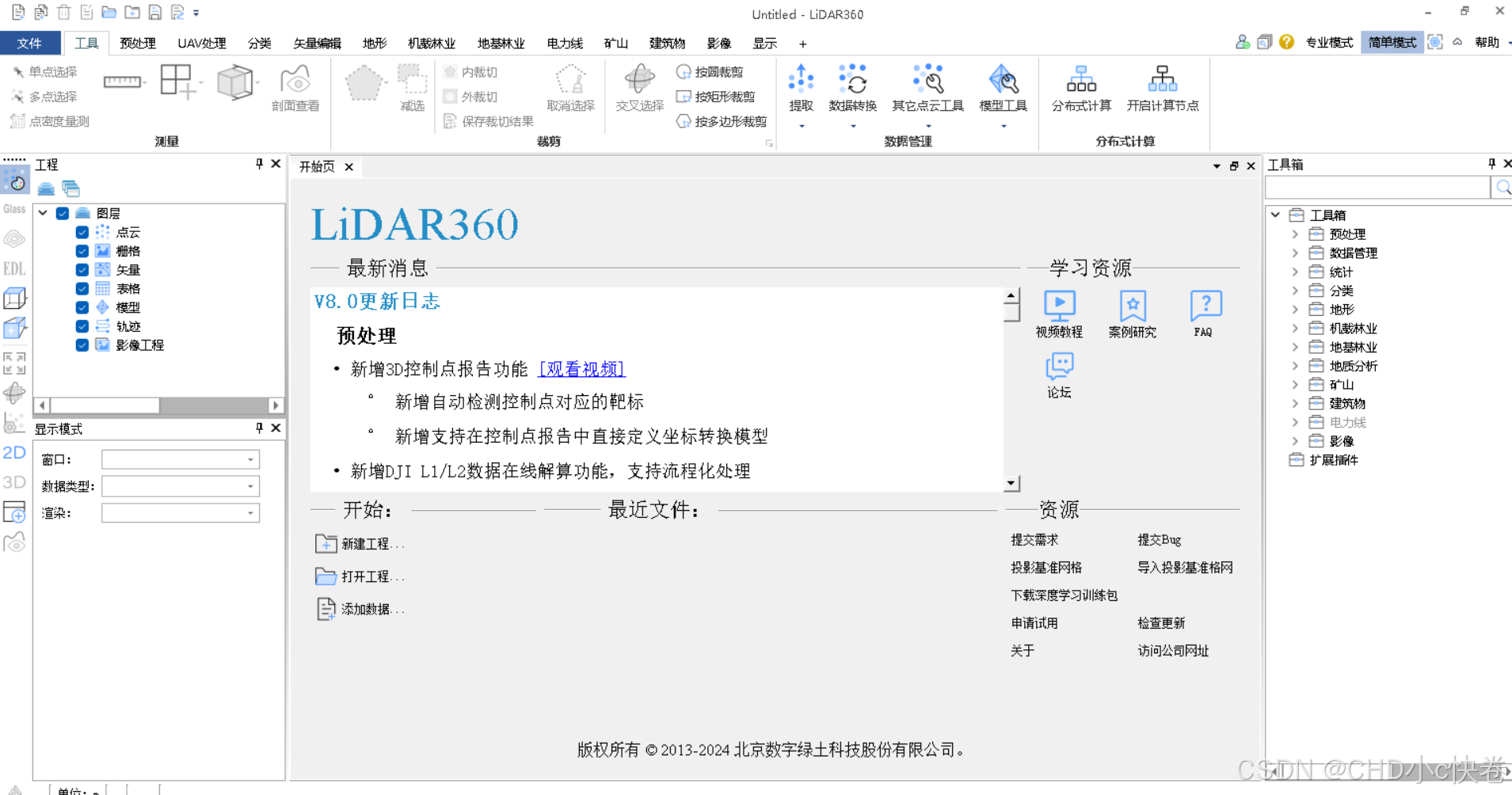Click the toolbox search magnifier icon
This screenshot has width=1512, height=795.
click(x=1502, y=188)
